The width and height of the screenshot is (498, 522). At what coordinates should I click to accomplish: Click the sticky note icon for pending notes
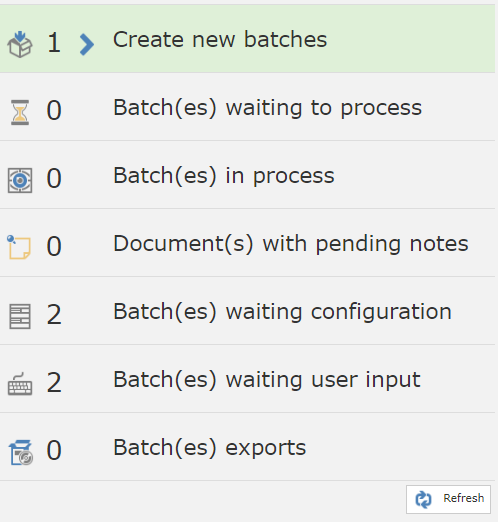tap(19, 247)
